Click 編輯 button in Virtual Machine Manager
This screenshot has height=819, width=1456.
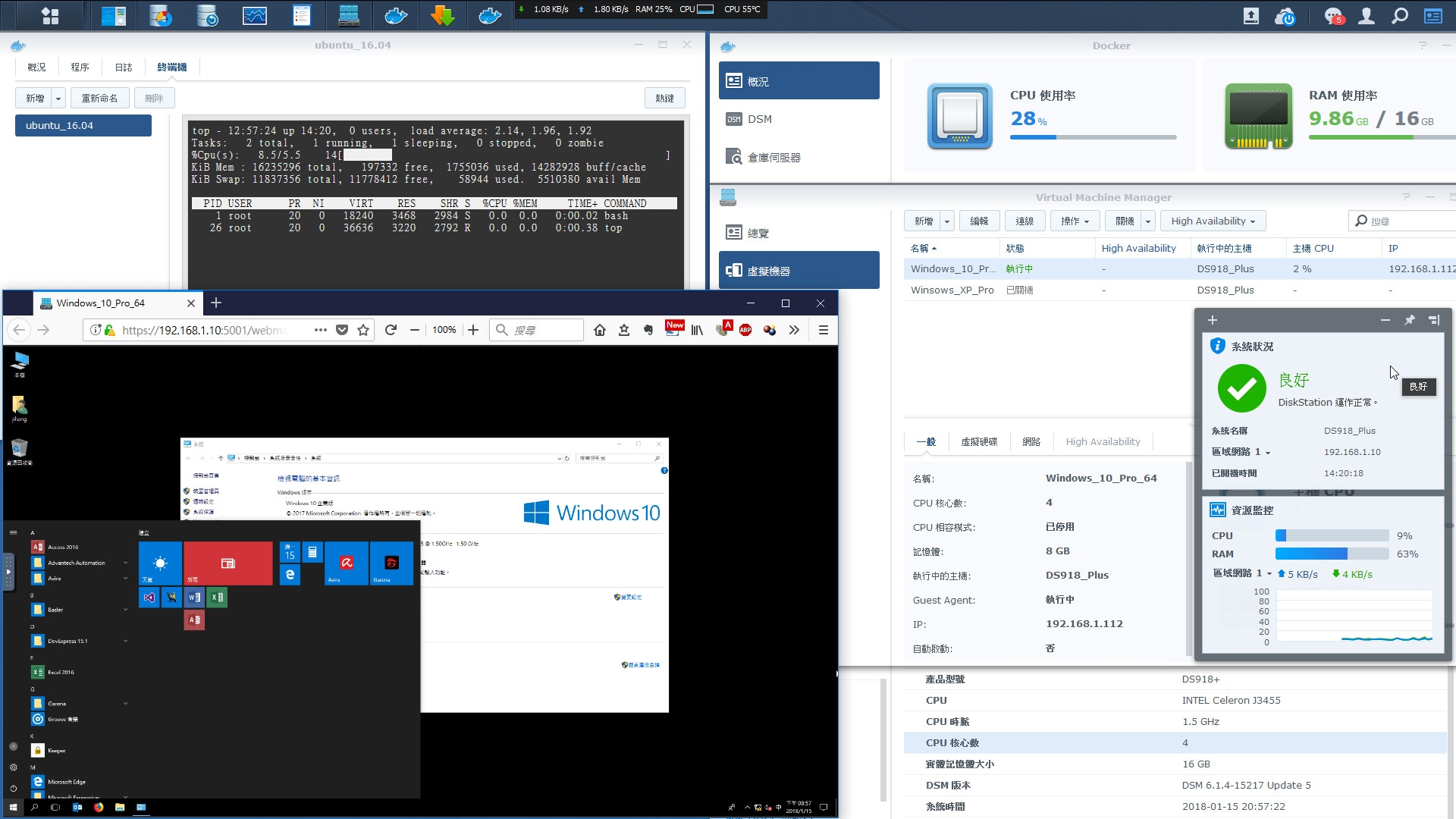(x=979, y=221)
